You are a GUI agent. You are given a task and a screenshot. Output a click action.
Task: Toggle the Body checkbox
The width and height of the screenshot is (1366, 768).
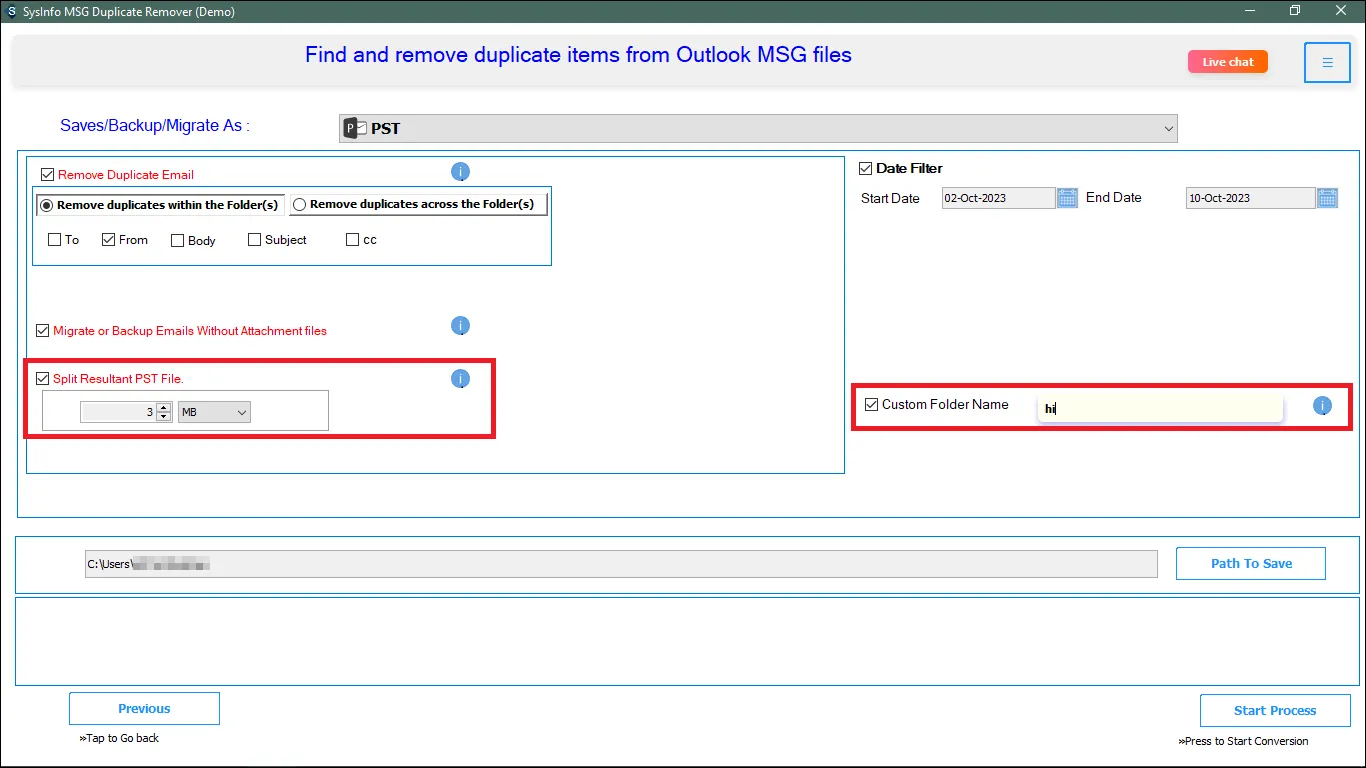(x=177, y=241)
